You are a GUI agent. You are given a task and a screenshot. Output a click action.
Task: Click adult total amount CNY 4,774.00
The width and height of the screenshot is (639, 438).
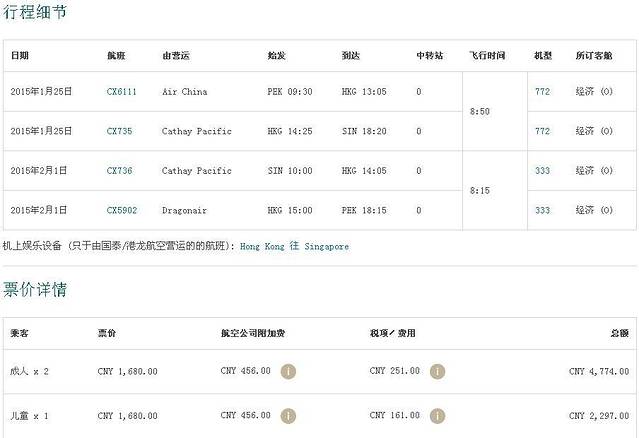pyautogui.click(x=598, y=371)
